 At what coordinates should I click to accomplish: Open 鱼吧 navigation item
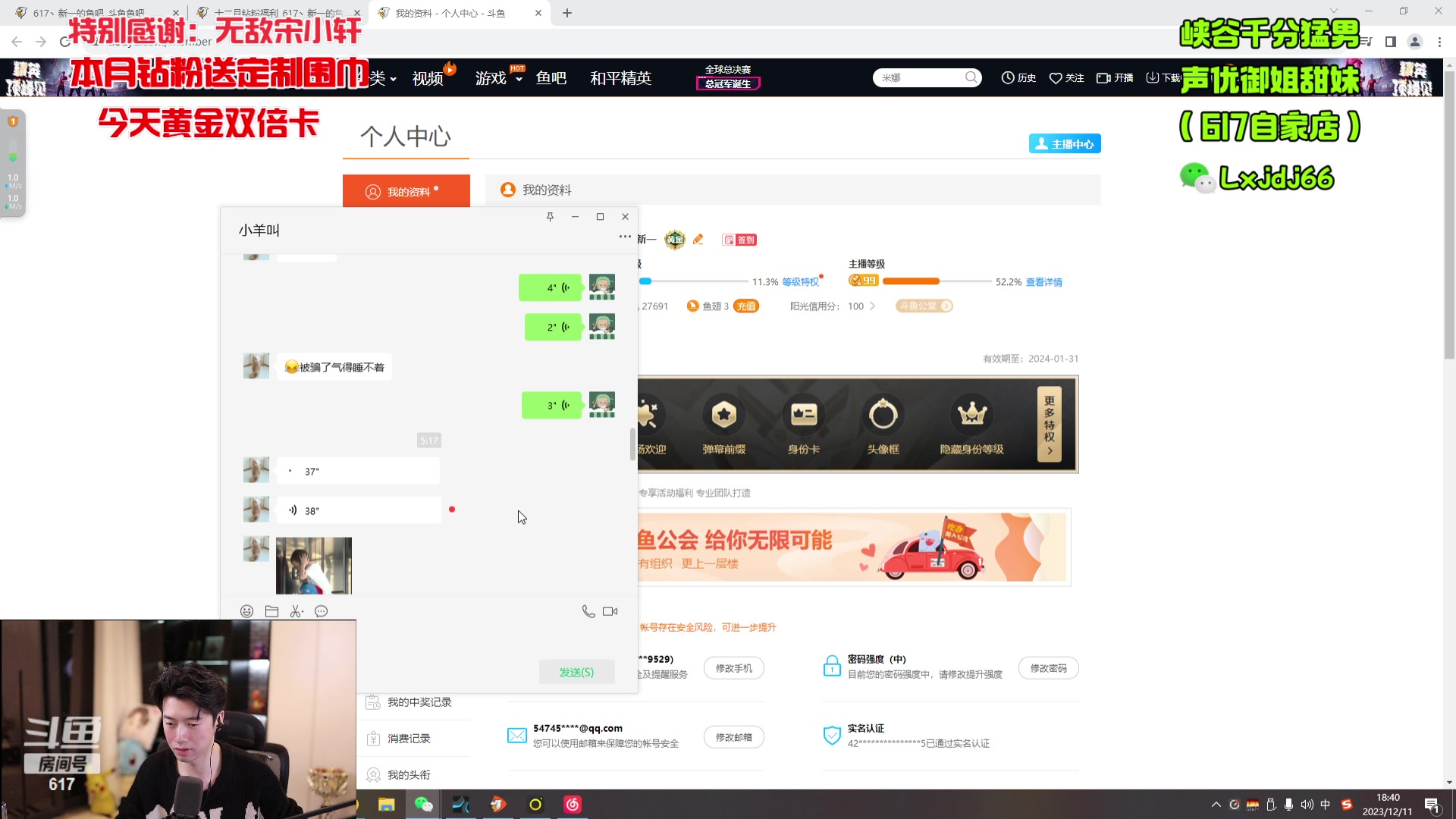(x=551, y=78)
